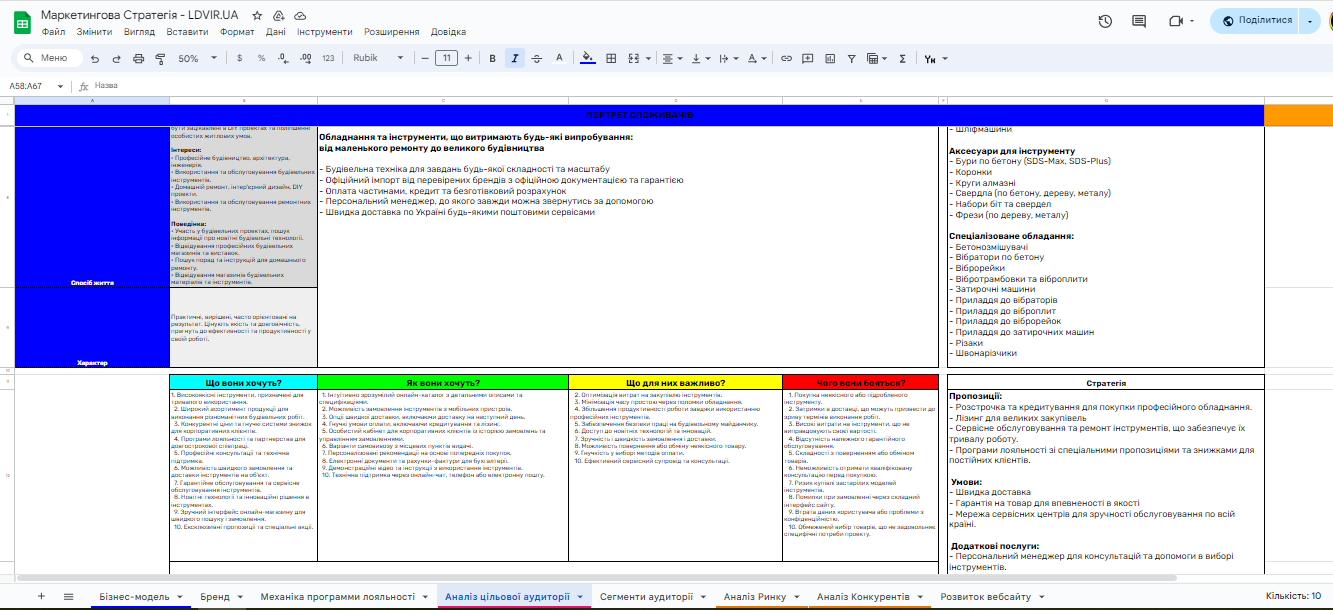Open the all sheets list icon
The width and height of the screenshot is (1333, 610).
pos(68,596)
